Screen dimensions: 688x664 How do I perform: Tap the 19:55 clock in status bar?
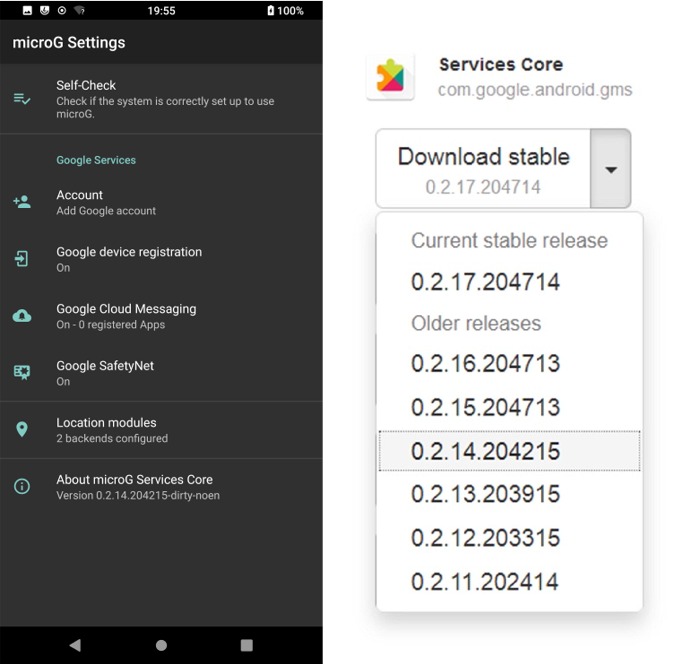pyautogui.click(x=161, y=11)
